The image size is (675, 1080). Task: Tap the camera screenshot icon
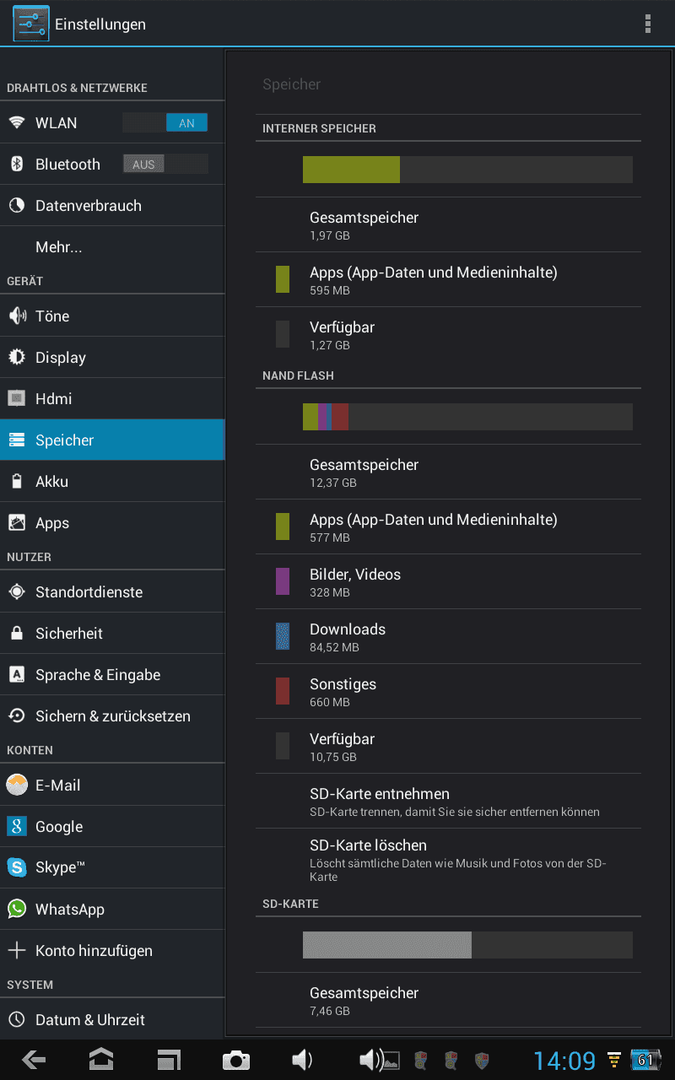click(236, 1060)
